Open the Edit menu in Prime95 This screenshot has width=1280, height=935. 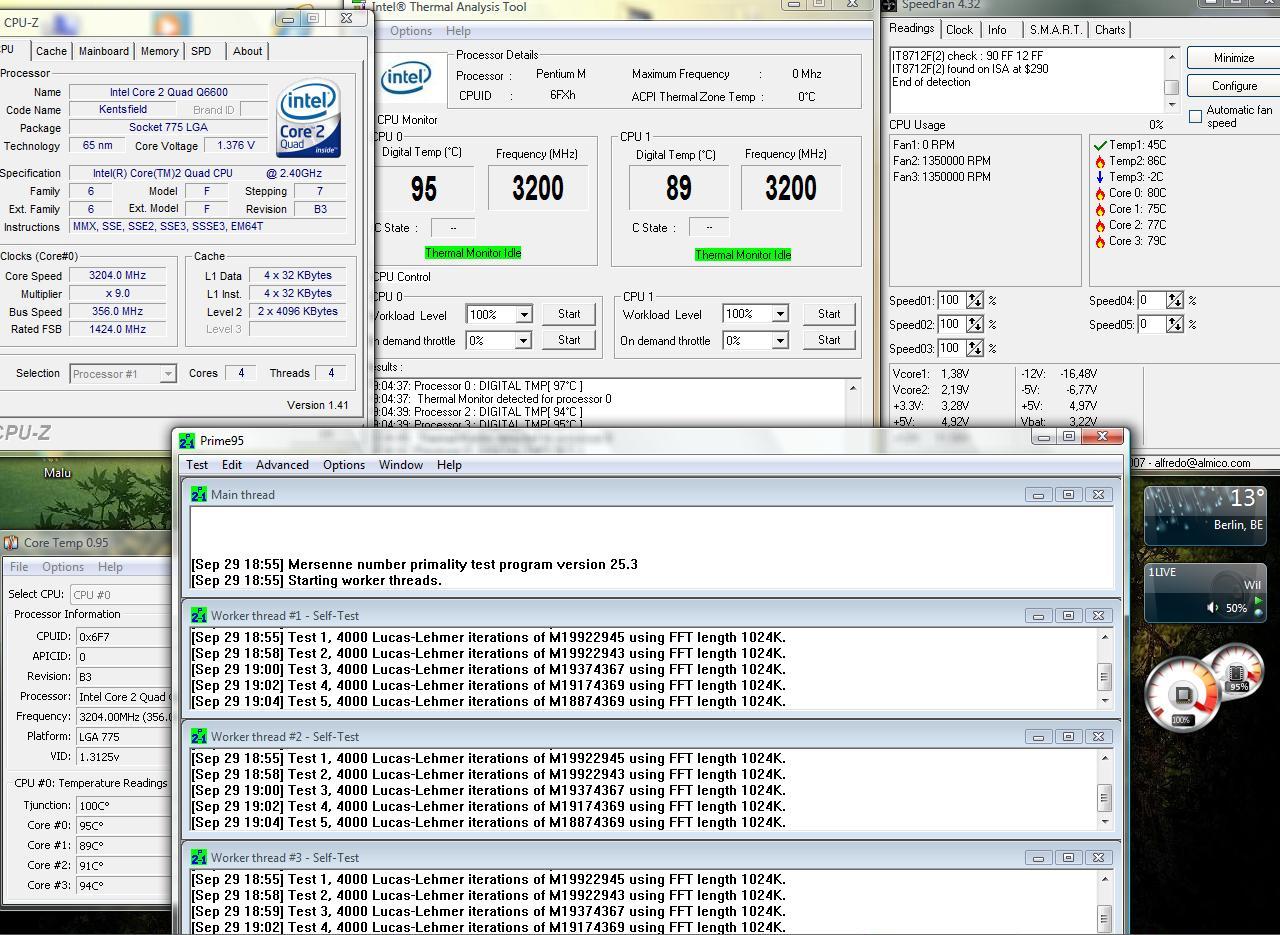232,465
